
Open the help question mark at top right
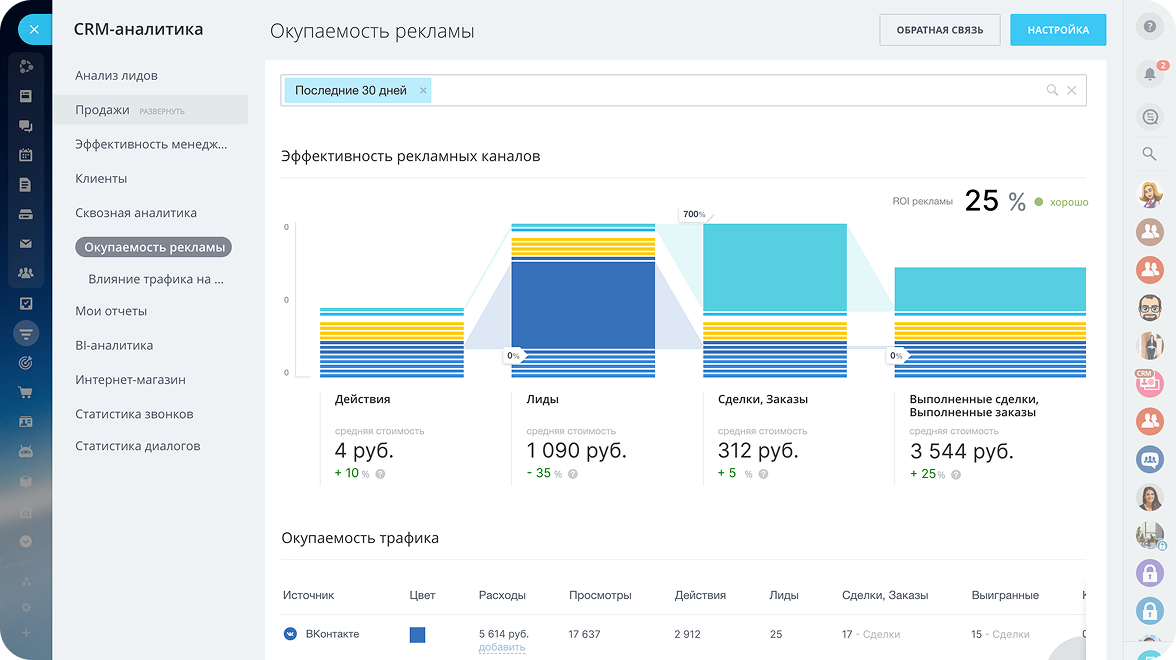(1150, 28)
